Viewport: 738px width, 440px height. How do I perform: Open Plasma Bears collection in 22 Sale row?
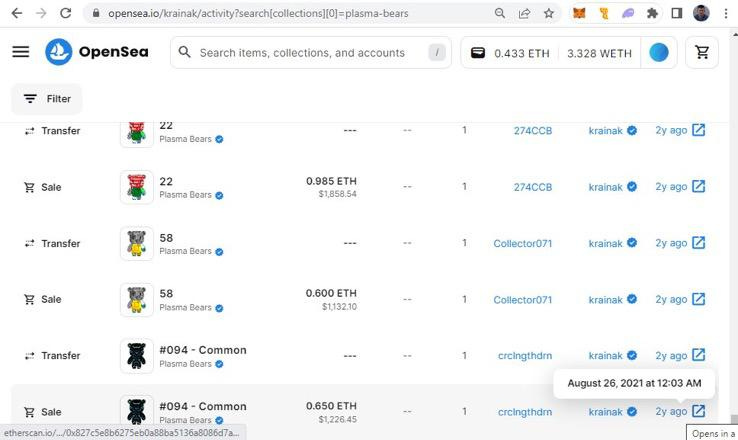coord(185,195)
